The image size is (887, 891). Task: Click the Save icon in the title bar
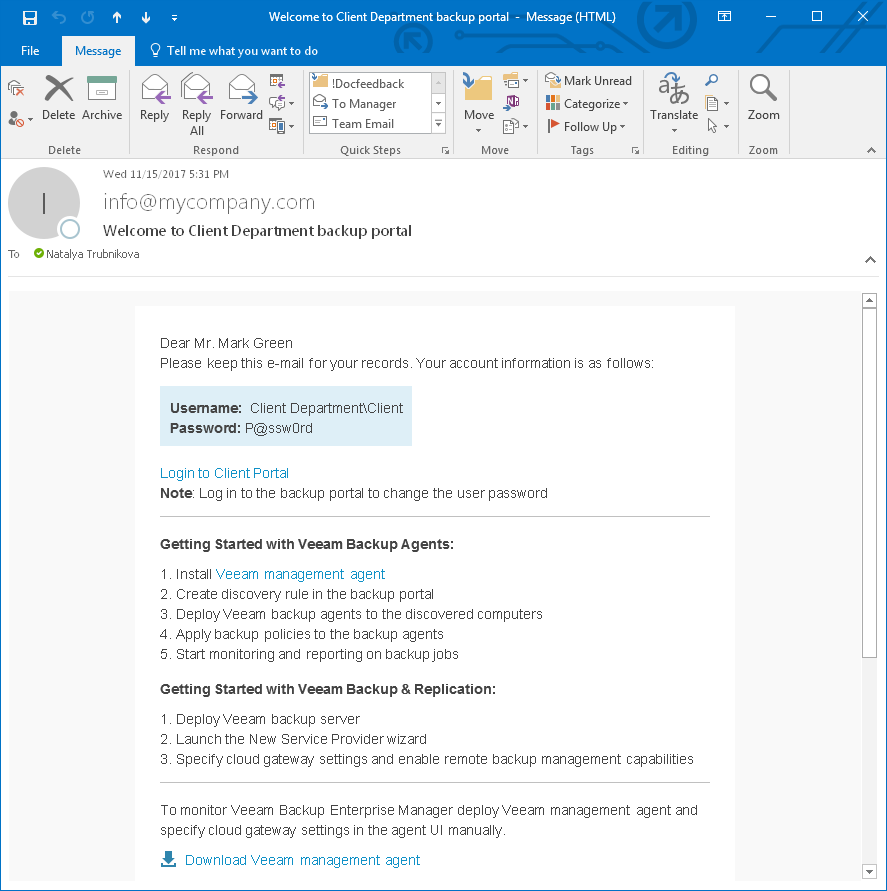click(30, 17)
